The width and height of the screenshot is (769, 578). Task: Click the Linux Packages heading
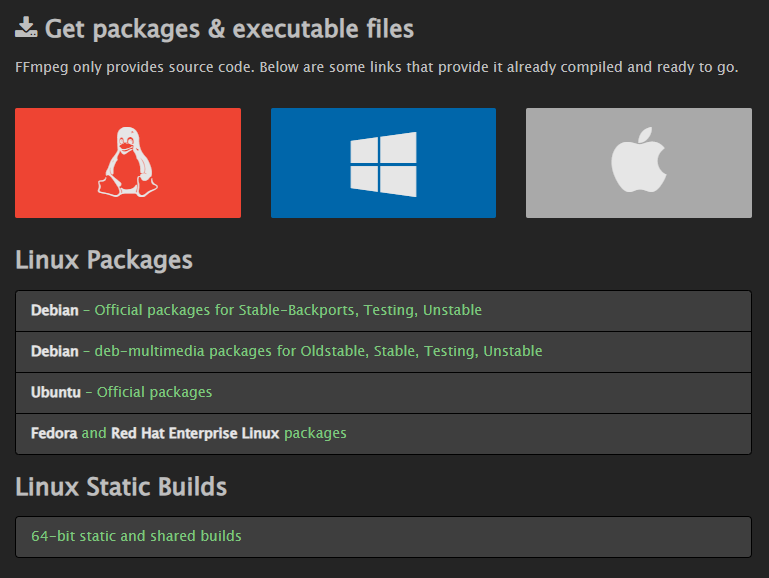[x=104, y=260]
